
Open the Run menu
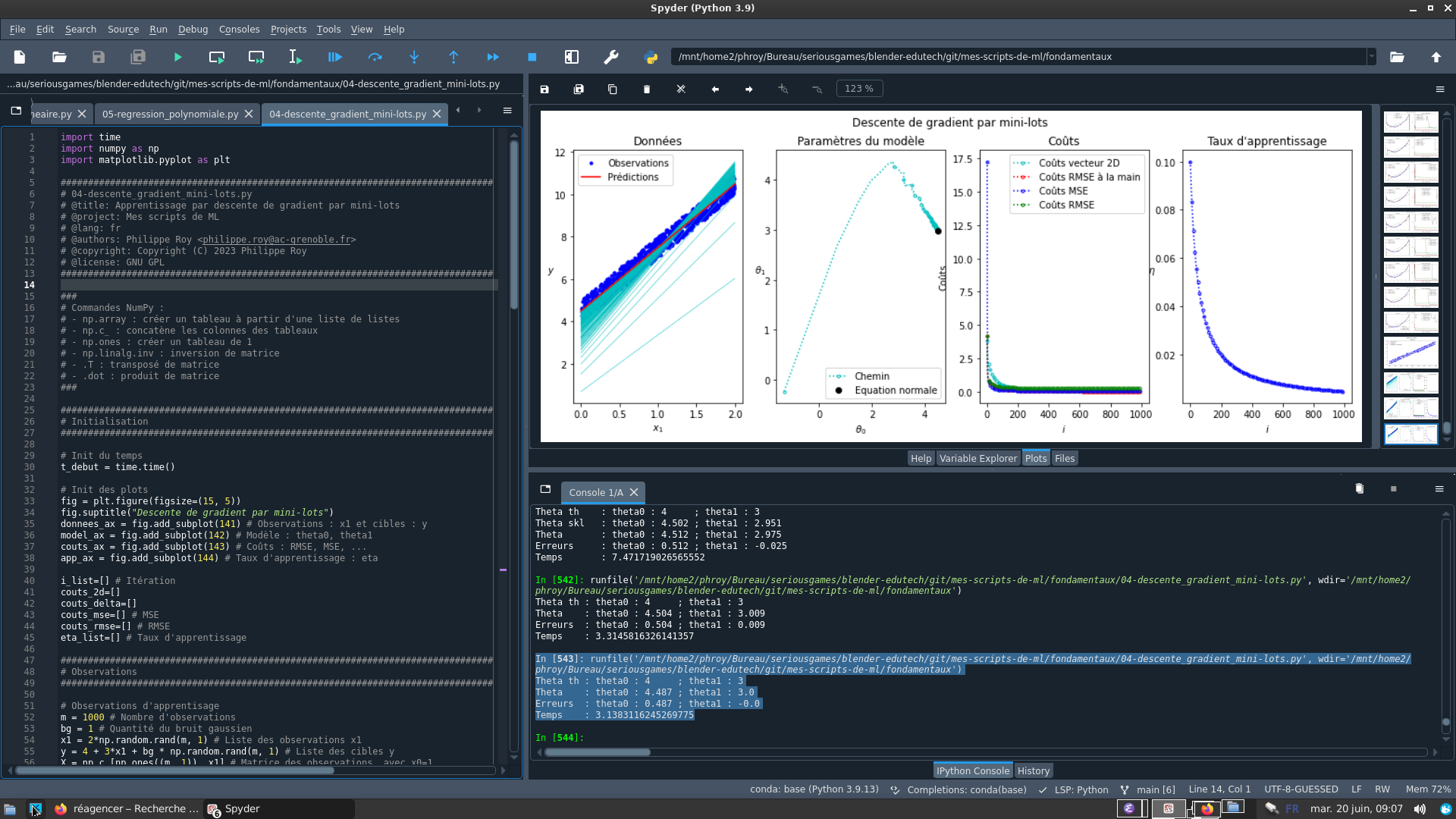(x=157, y=29)
